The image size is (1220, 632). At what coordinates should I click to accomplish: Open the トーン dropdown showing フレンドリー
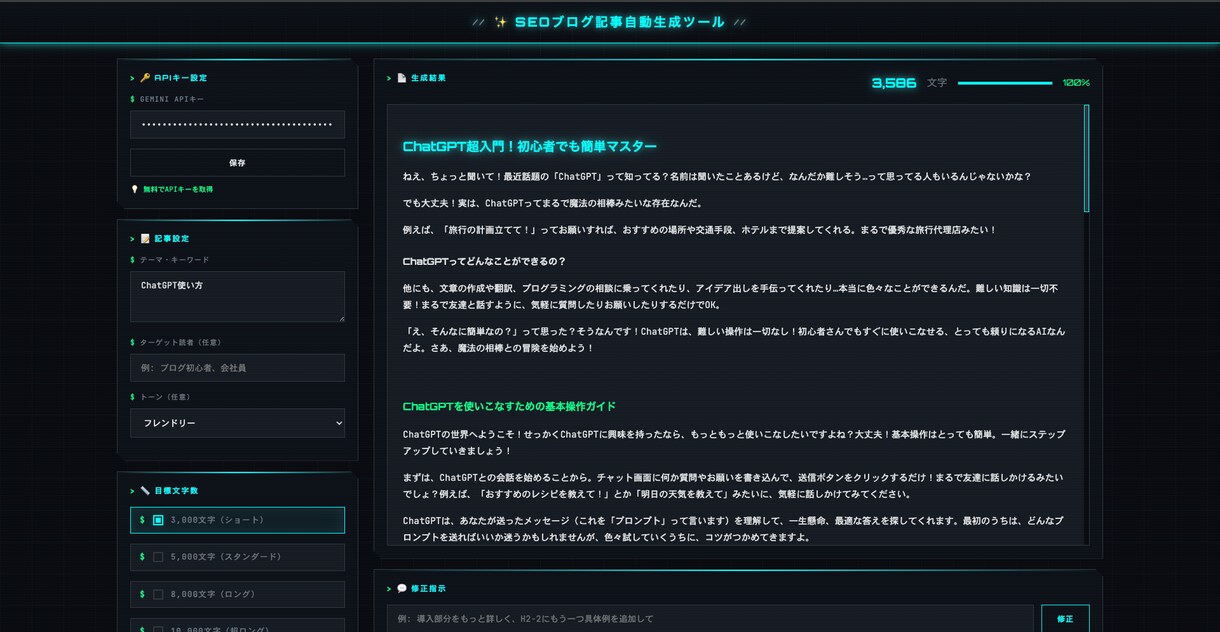pyautogui.click(x=237, y=423)
